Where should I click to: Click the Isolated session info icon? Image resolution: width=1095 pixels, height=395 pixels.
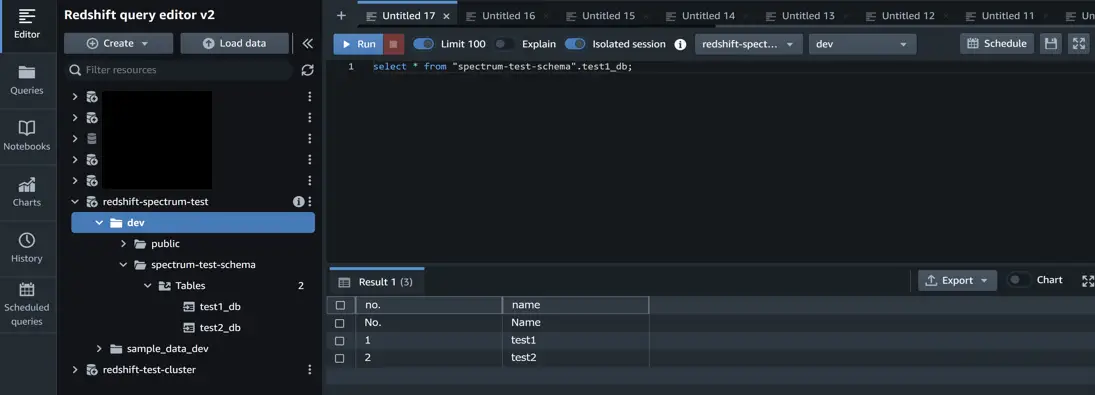pos(680,44)
